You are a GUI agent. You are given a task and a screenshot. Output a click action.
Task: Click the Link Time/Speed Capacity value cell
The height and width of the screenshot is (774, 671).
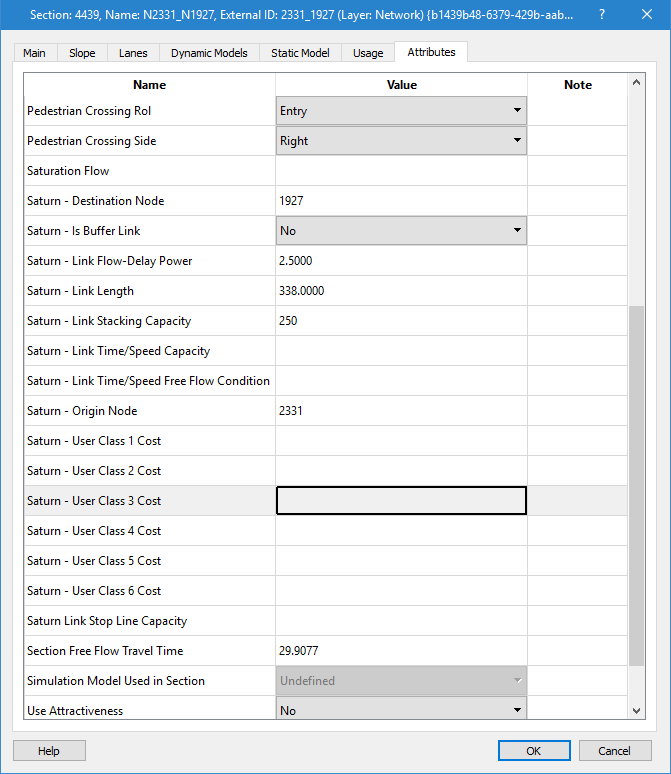coord(401,351)
